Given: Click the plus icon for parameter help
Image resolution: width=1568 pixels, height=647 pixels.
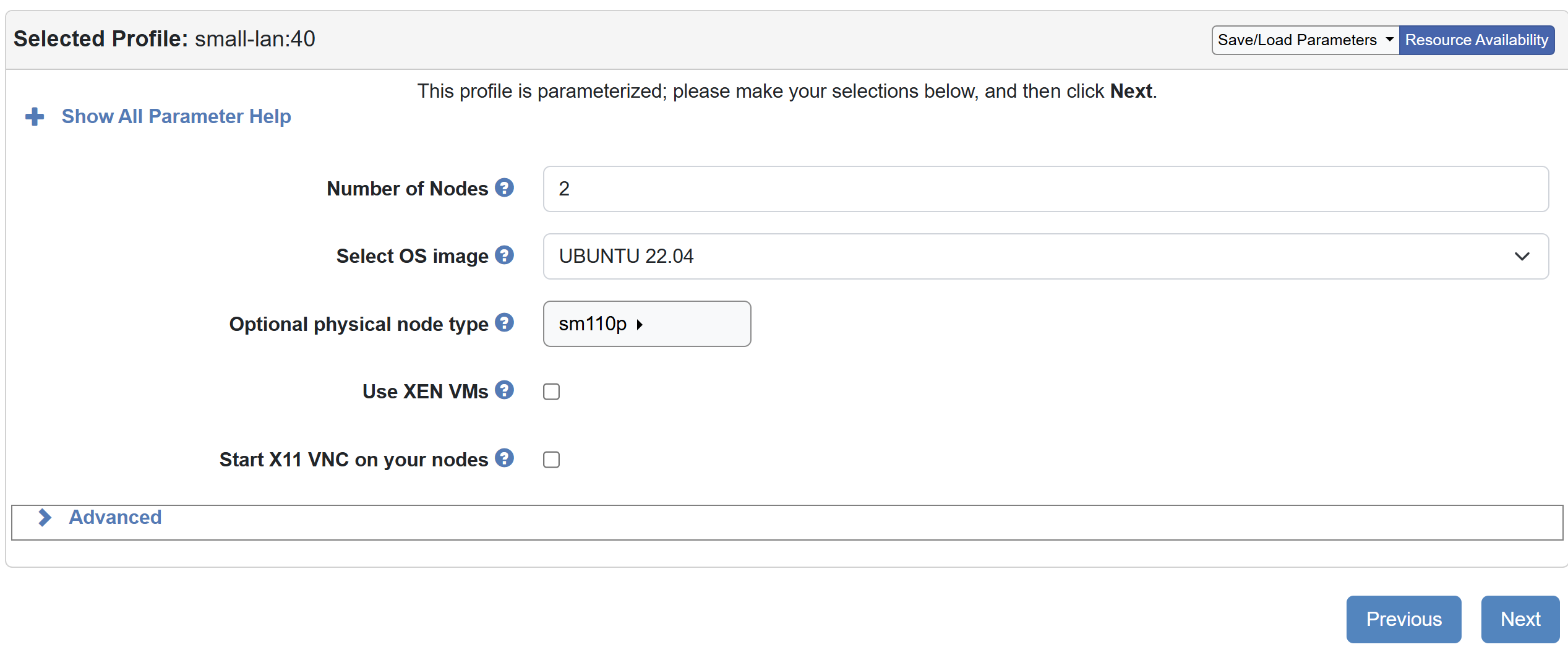Looking at the screenshot, I should click(35, 116).
